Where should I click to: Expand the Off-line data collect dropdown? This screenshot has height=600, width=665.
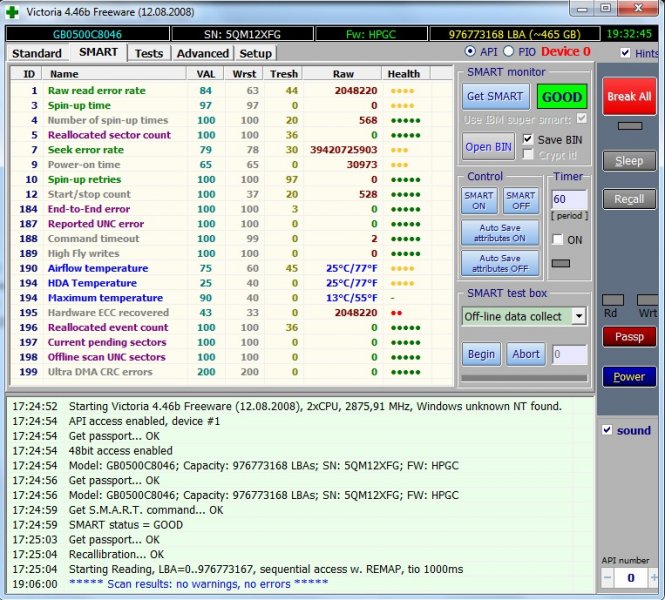tap(578, 316)
